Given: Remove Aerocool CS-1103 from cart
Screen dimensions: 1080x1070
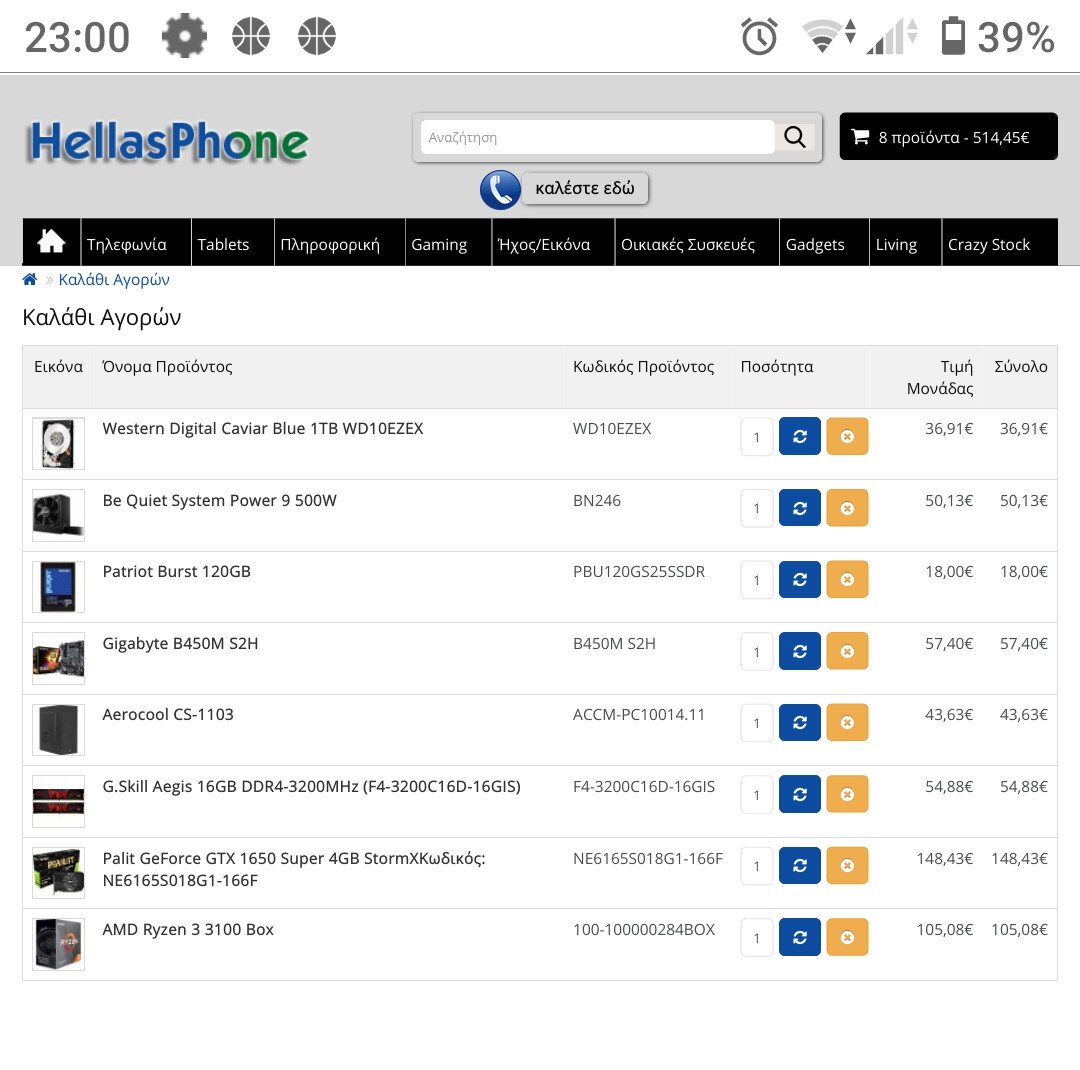Looking at the screenshot, I should [x=847, y=723].
